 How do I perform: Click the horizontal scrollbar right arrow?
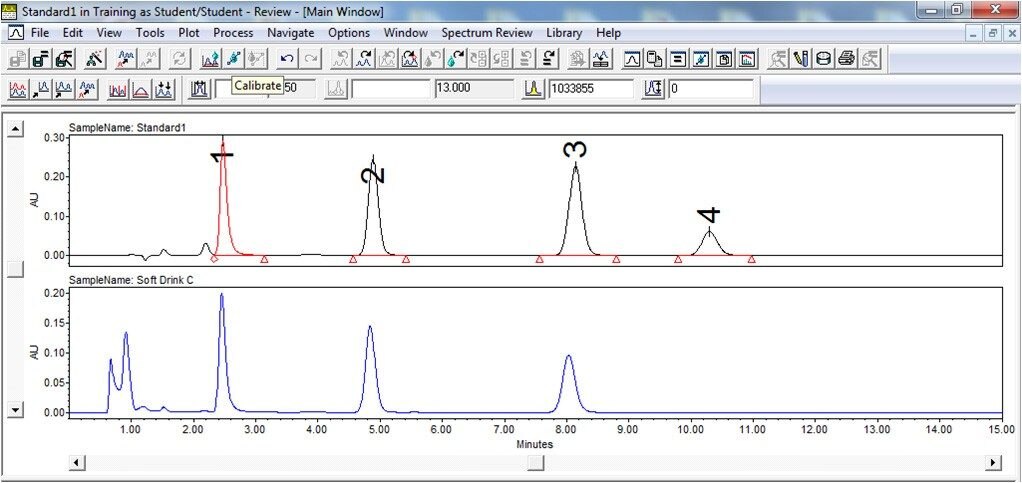coord(993,462)
